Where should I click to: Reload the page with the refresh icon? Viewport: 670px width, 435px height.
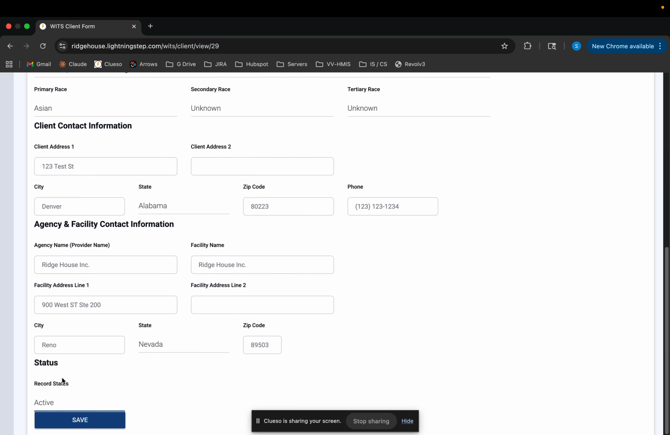(x=43, y=46)
